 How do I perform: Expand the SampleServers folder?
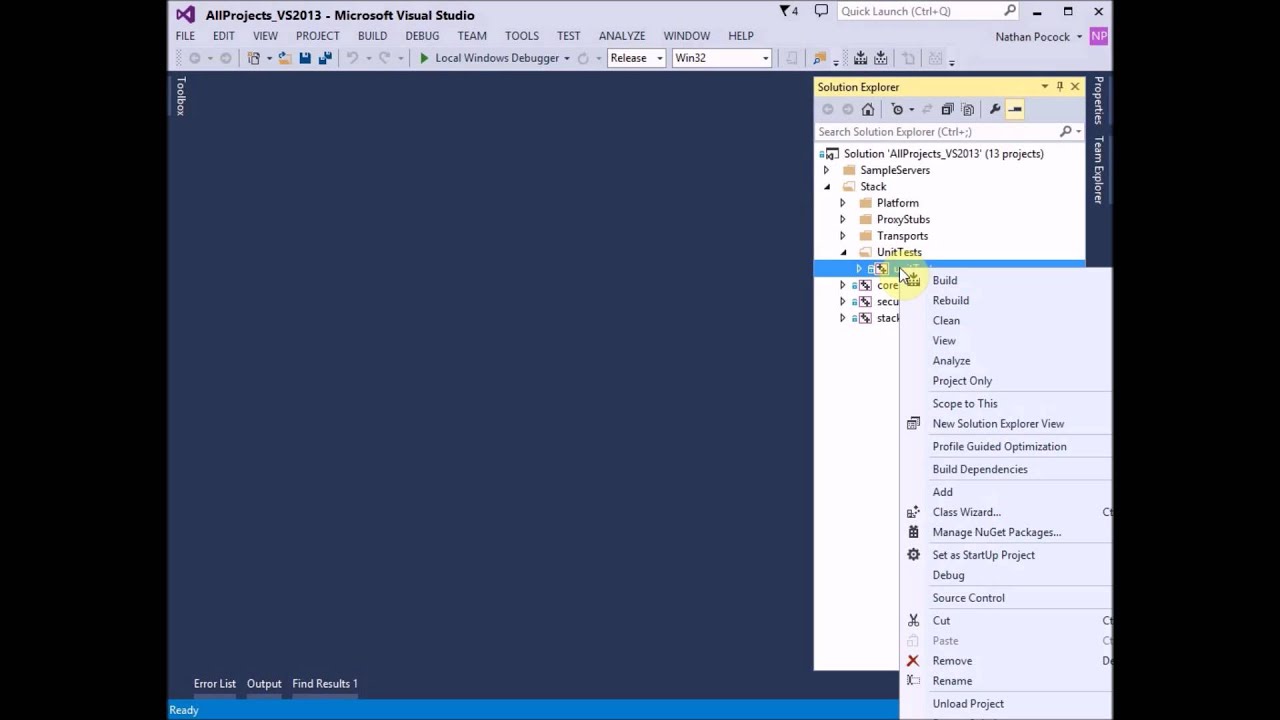tap(826, 170)
